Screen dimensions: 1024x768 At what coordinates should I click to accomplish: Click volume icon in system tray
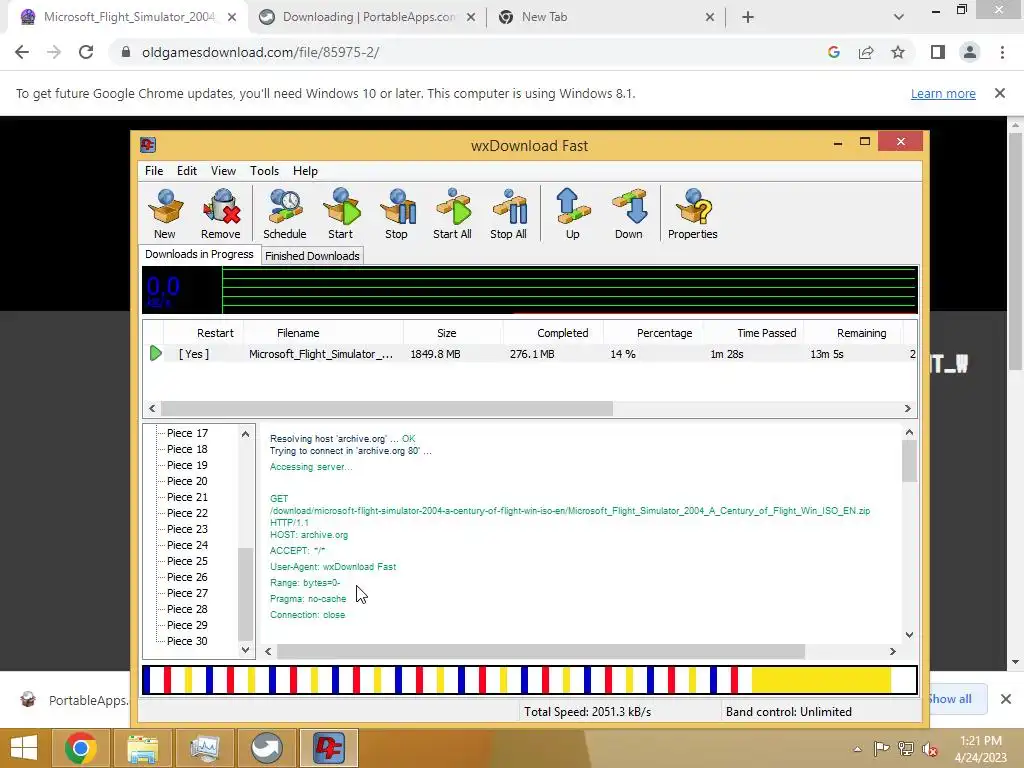930,749
